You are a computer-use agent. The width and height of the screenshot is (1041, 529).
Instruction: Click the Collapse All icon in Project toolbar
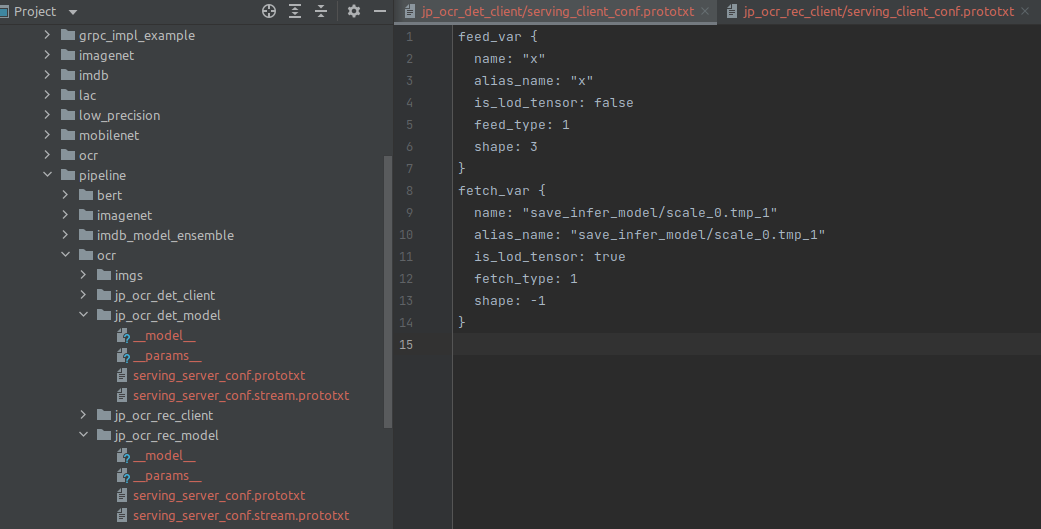[321, 11]
